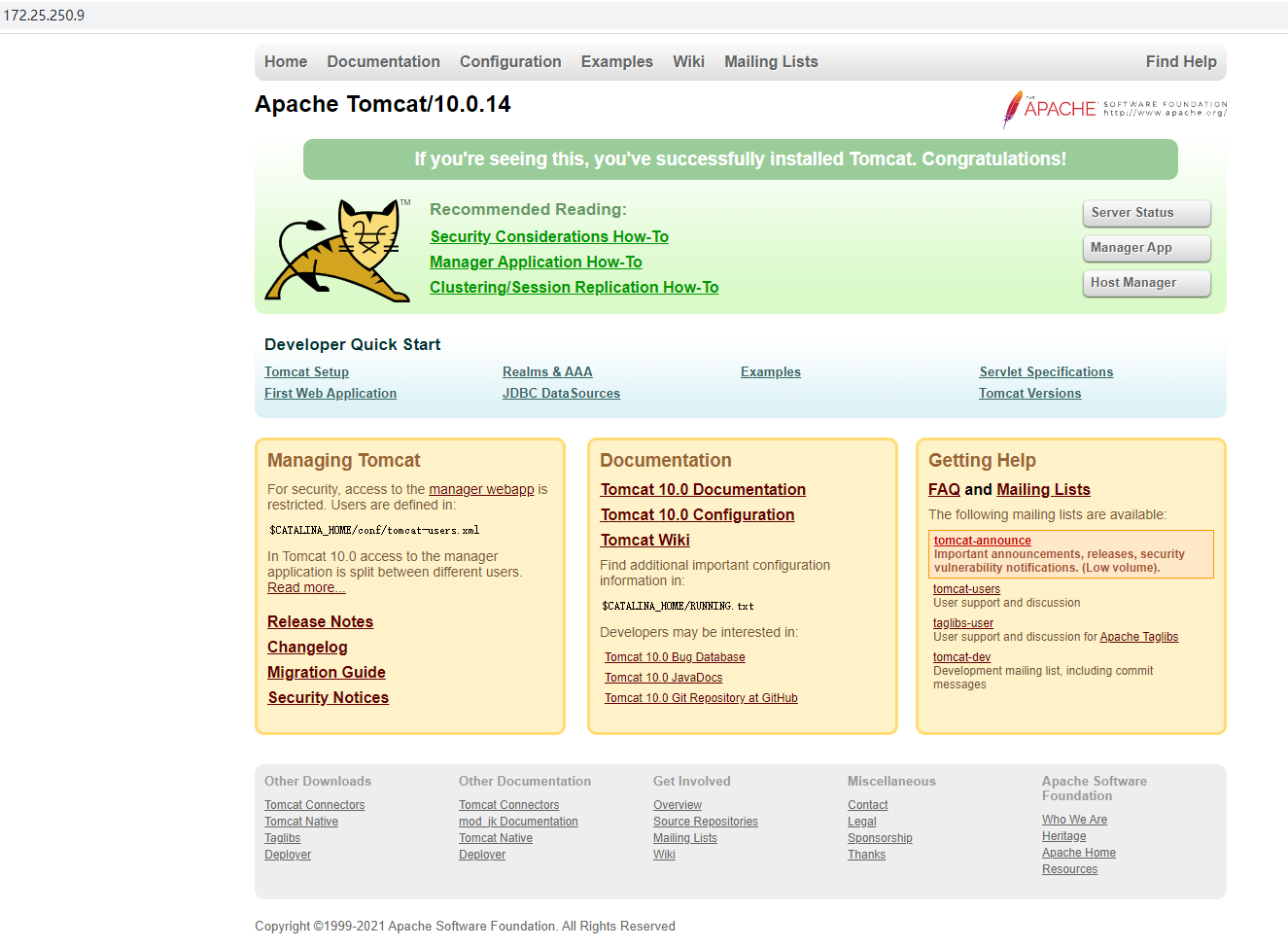Open the Heritage link
Image resolution: width=1288 pixels, height=948 pixels.
[1063, 836]
